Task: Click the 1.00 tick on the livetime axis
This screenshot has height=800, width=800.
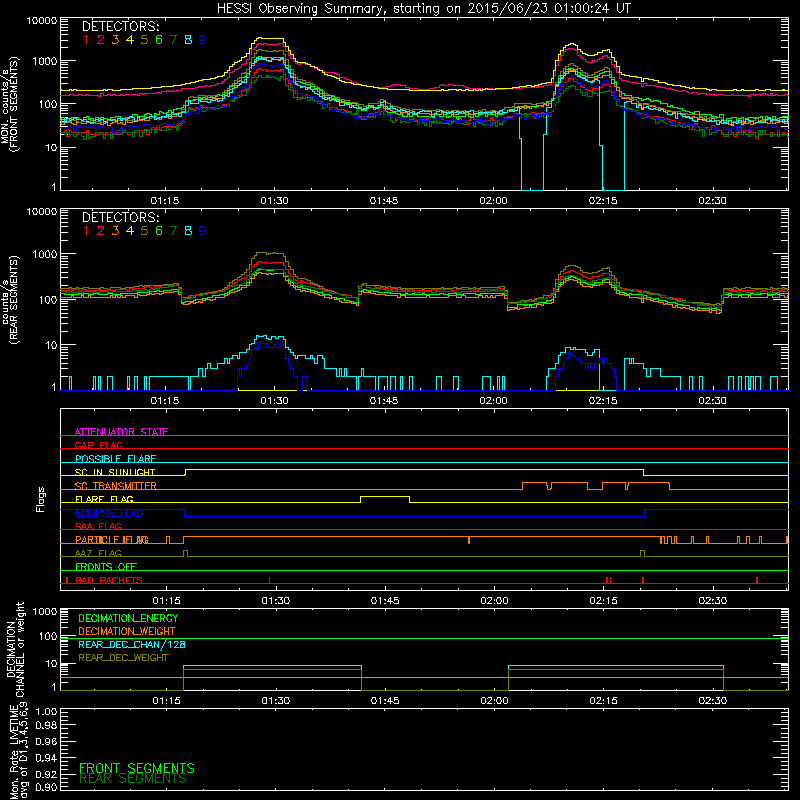Action: [46, 711]
